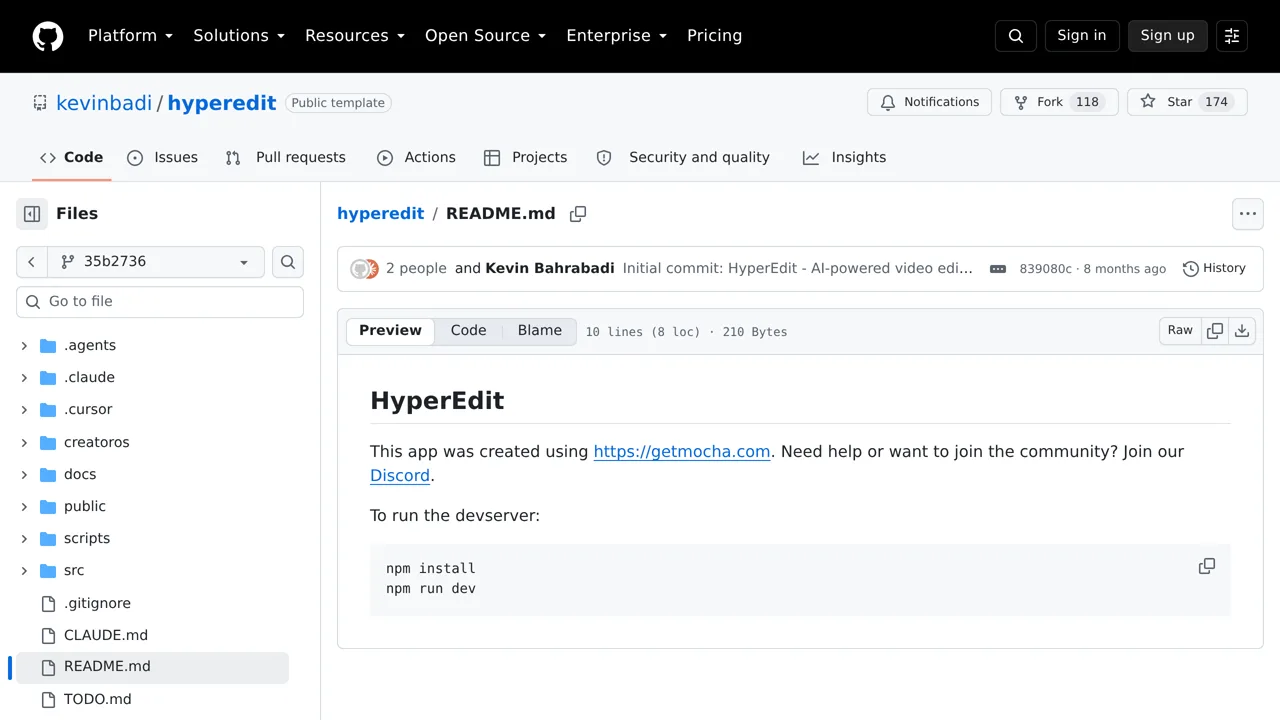This screenshot has width=1280, height=720.
Task: Click the .agents folder icon
Action: (48, 346)
